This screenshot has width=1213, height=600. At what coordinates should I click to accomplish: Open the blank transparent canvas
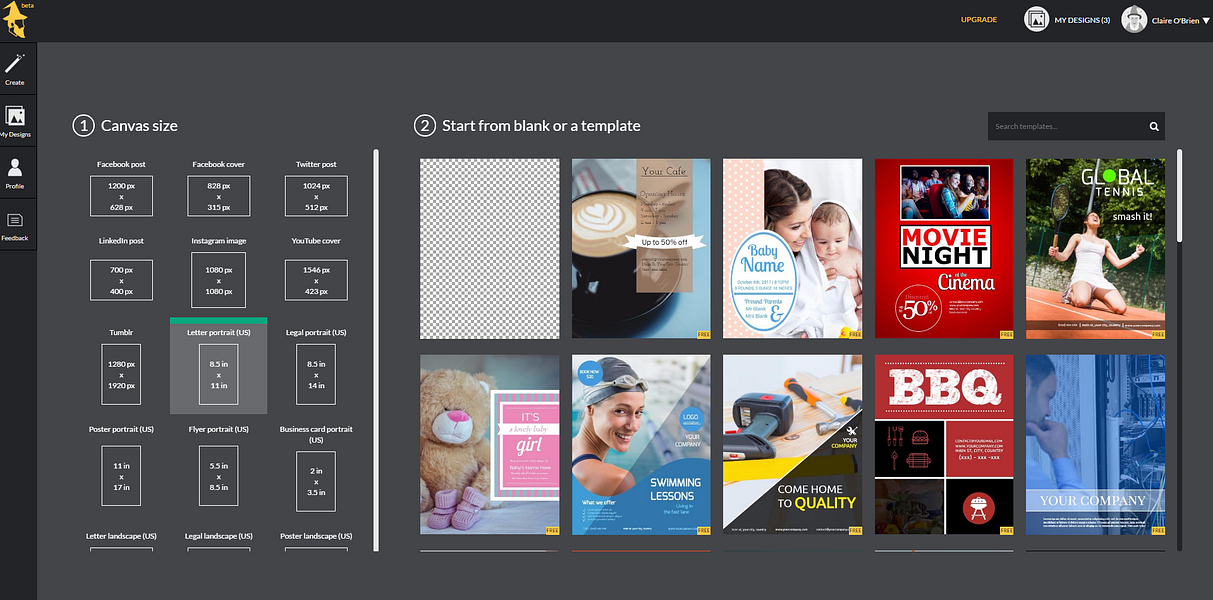pos(489,247)
